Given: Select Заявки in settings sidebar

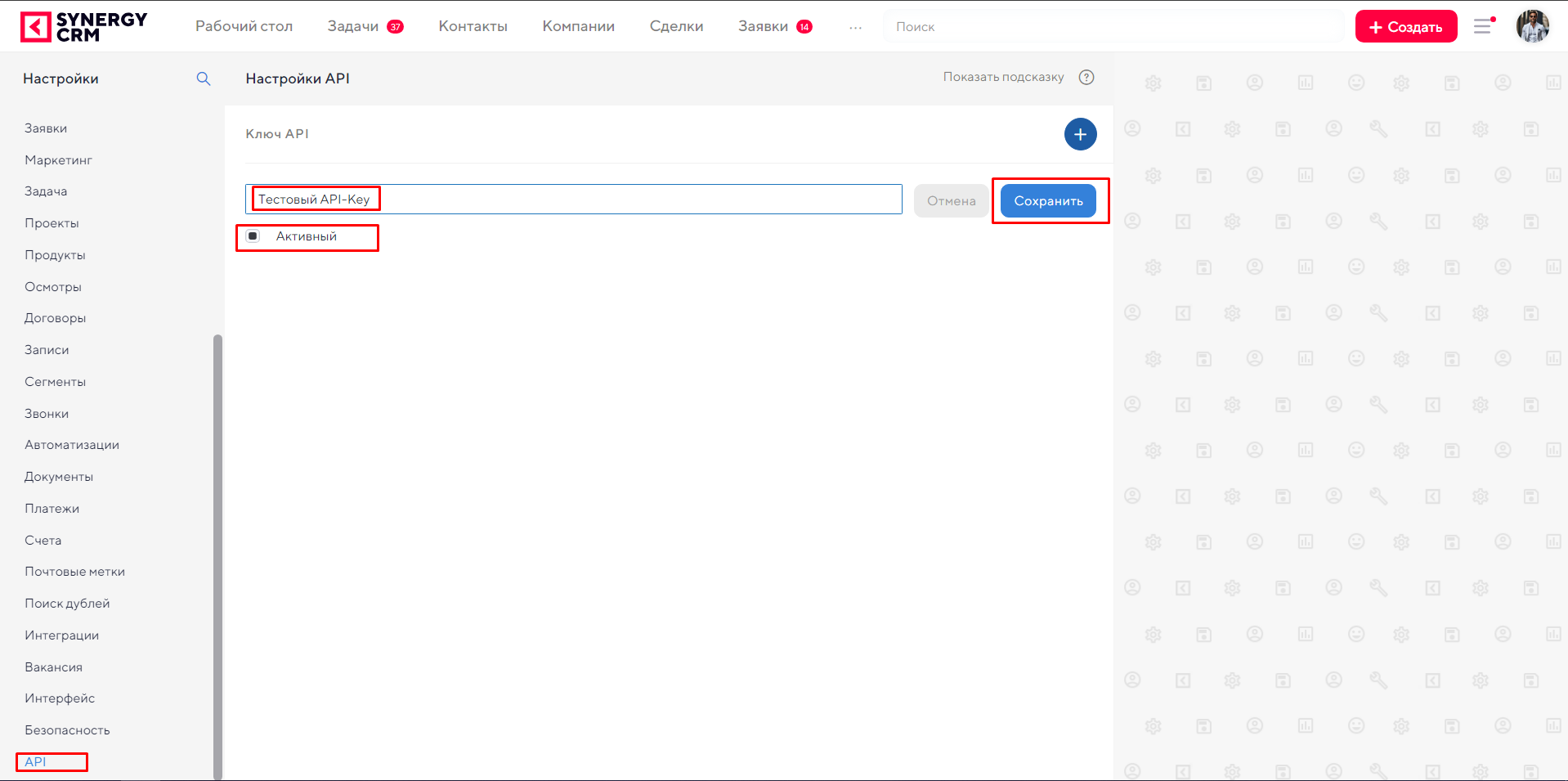Looking at the screenshot, I should [x=46, y=128].
